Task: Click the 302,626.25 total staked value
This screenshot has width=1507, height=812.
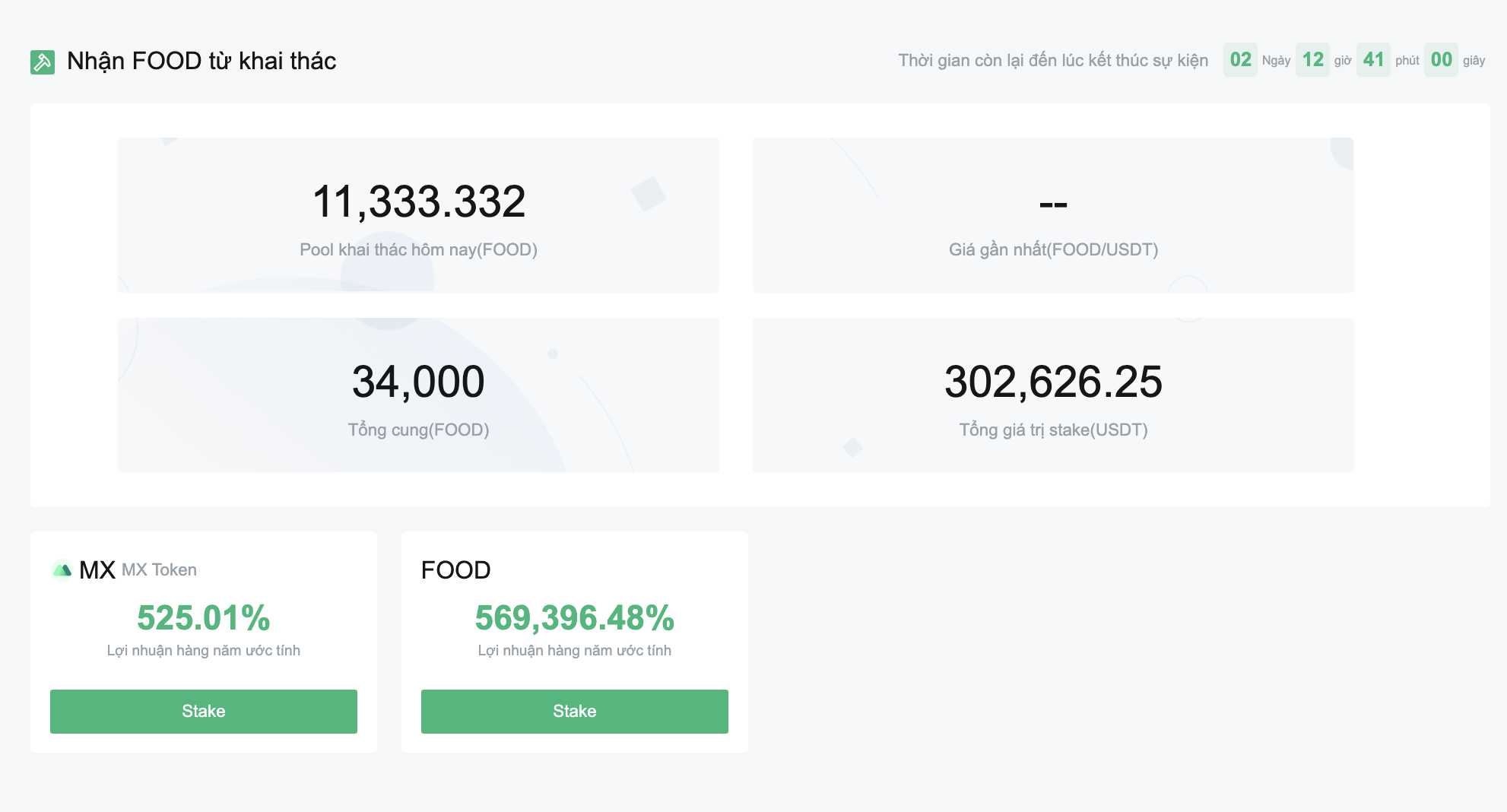Action: (x=1053, y=382)
